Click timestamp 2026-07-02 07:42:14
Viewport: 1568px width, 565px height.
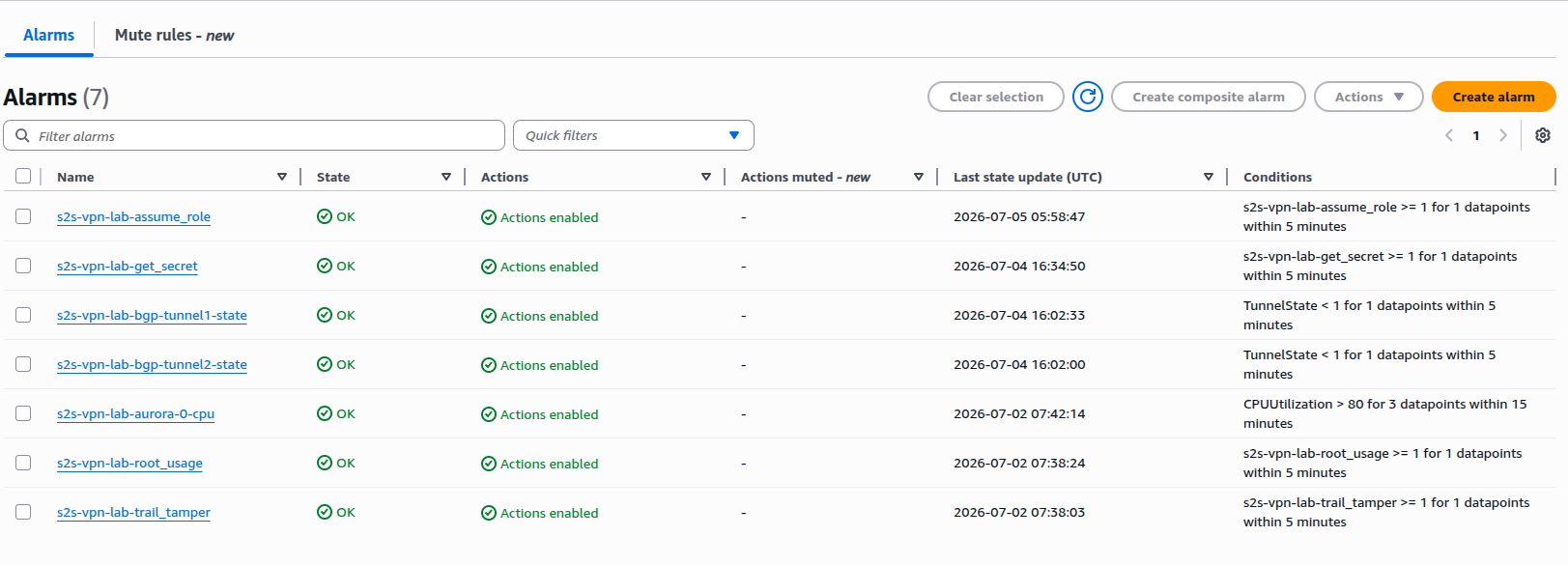tap(1019, 413)
